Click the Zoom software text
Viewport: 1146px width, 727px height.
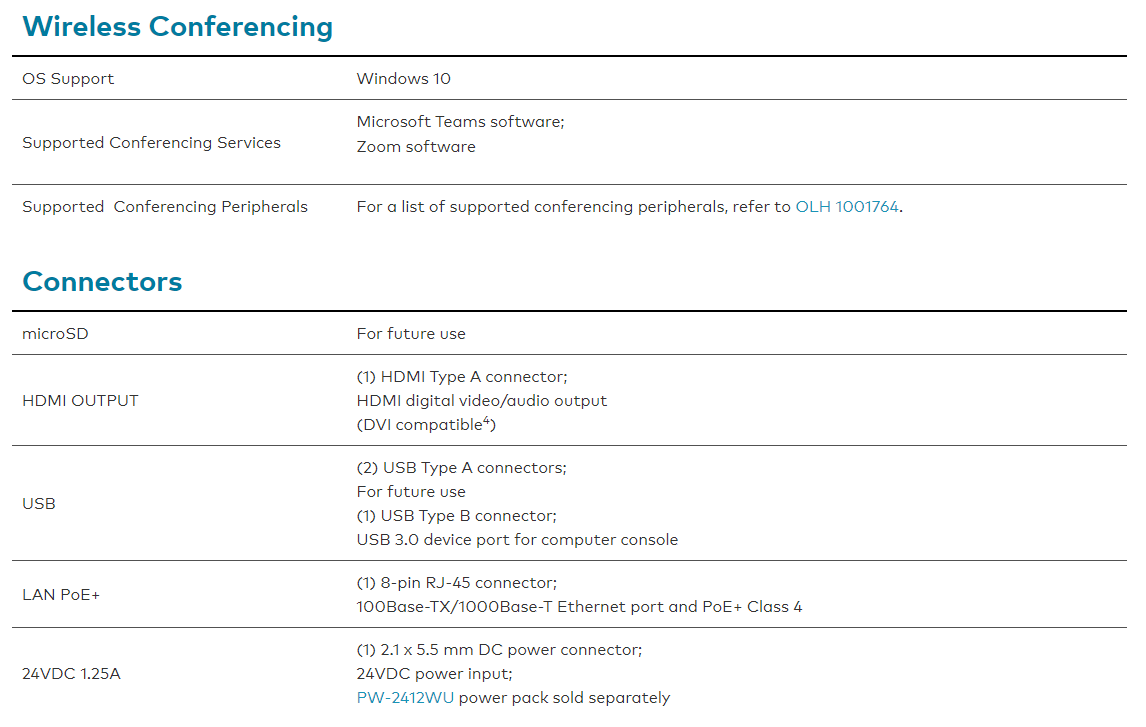pyautogui.click(x=416, y=147)
